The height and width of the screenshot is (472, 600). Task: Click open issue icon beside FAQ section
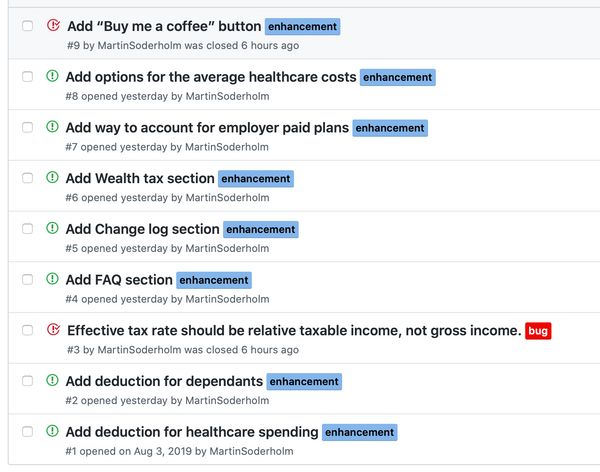(52, 279)
